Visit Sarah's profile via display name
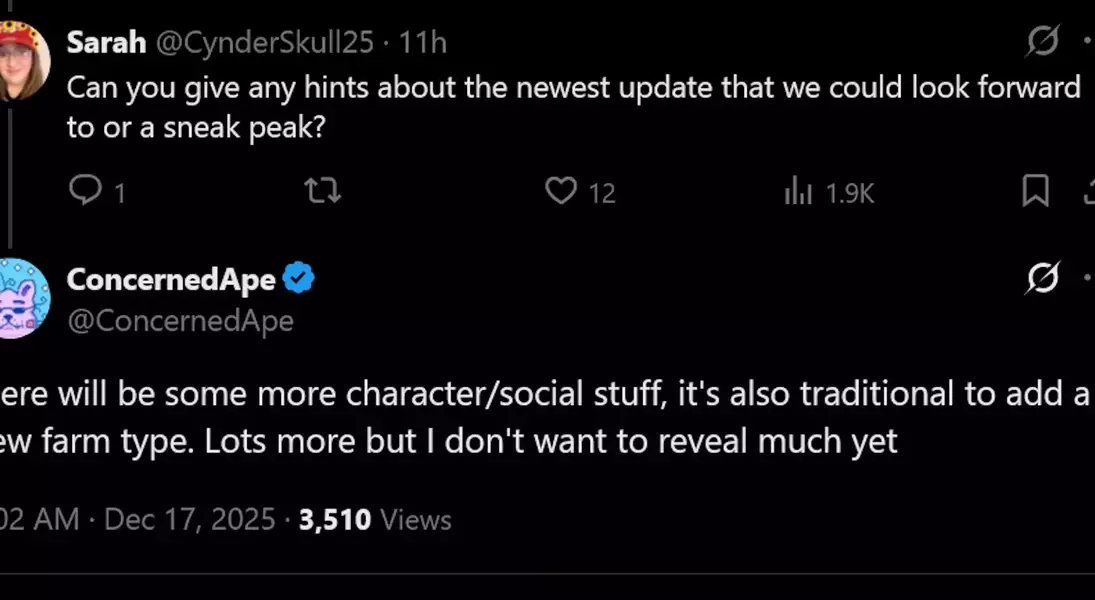The image size is (1095, 600). (106, 42)
